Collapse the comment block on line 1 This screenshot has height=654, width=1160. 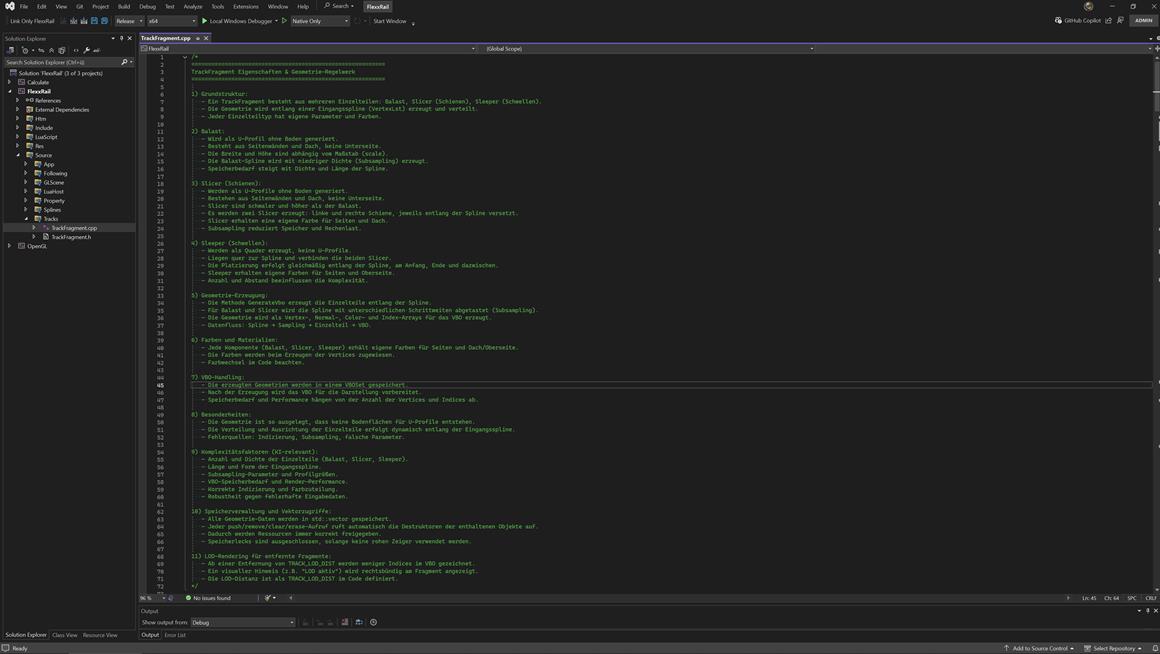185,57
